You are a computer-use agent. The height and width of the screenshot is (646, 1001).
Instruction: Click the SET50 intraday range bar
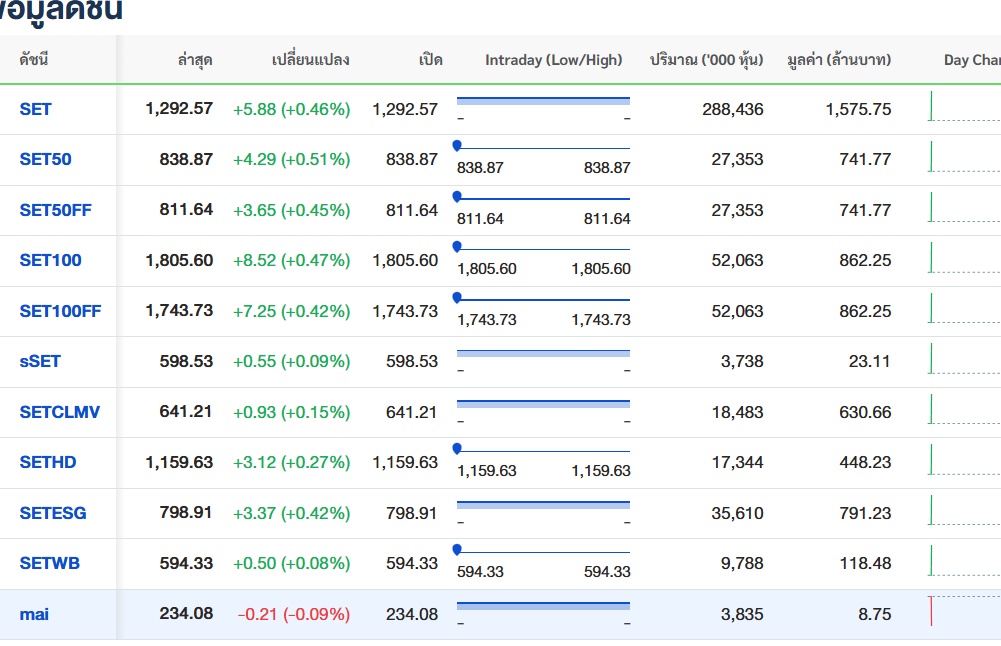tap(543, 149)
